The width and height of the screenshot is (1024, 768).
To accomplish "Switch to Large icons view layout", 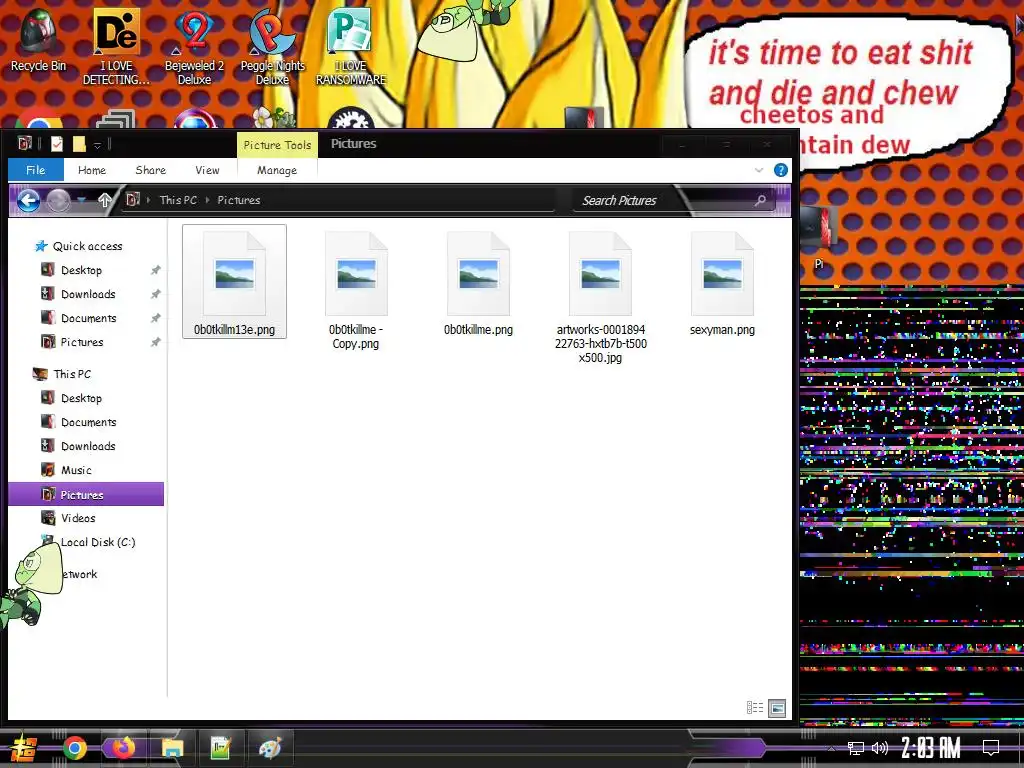I will click(x=777, y=708).
